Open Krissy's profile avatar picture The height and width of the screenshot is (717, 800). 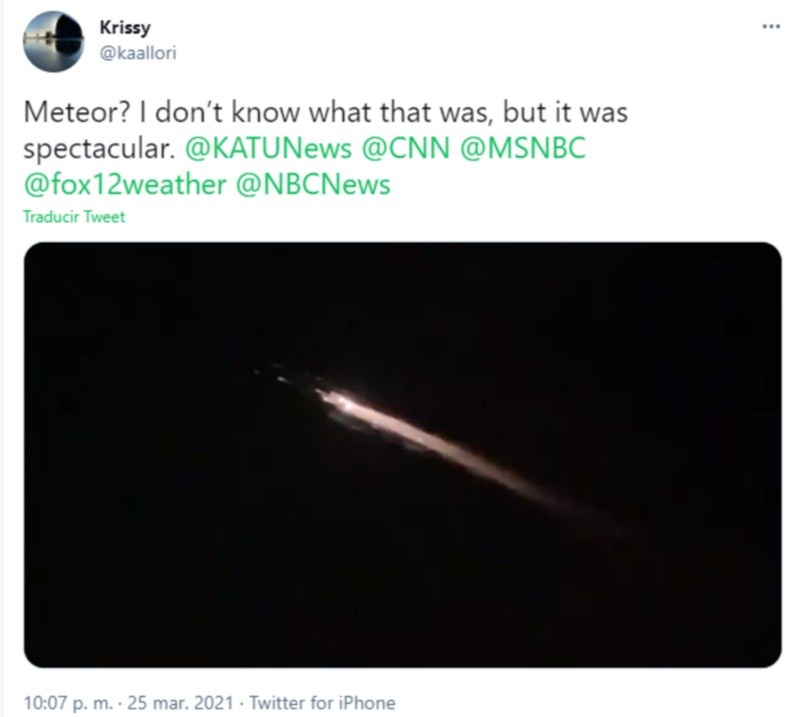(54, 42)
